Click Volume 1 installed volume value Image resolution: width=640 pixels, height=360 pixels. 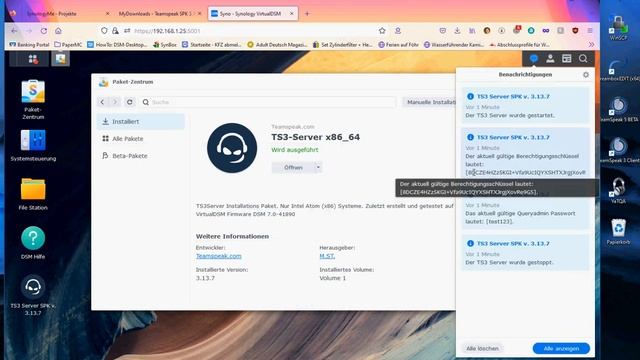333,278
